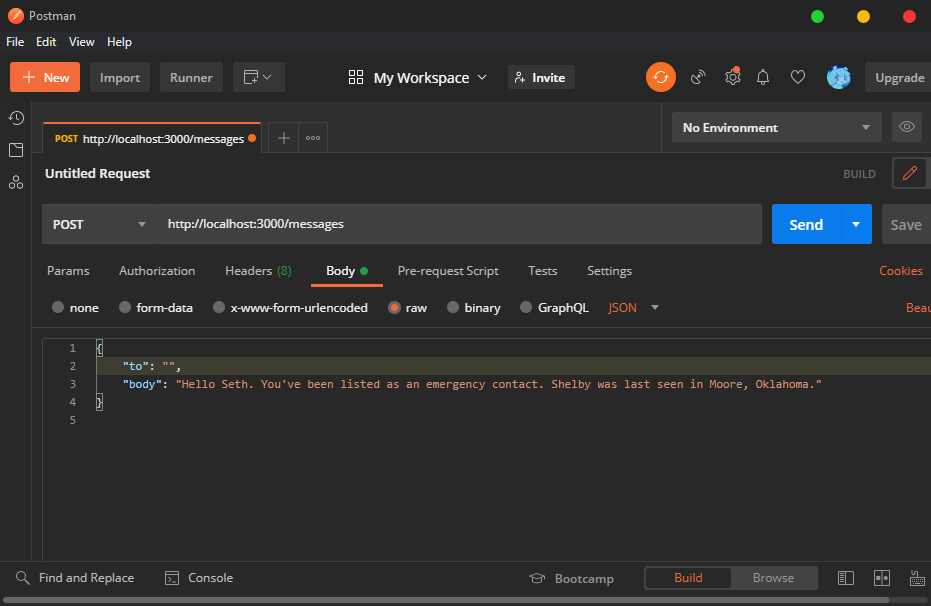This screenshot has width=931, height=606.
Task: Open the History sidebar icon
Action: tap(16, 118)
